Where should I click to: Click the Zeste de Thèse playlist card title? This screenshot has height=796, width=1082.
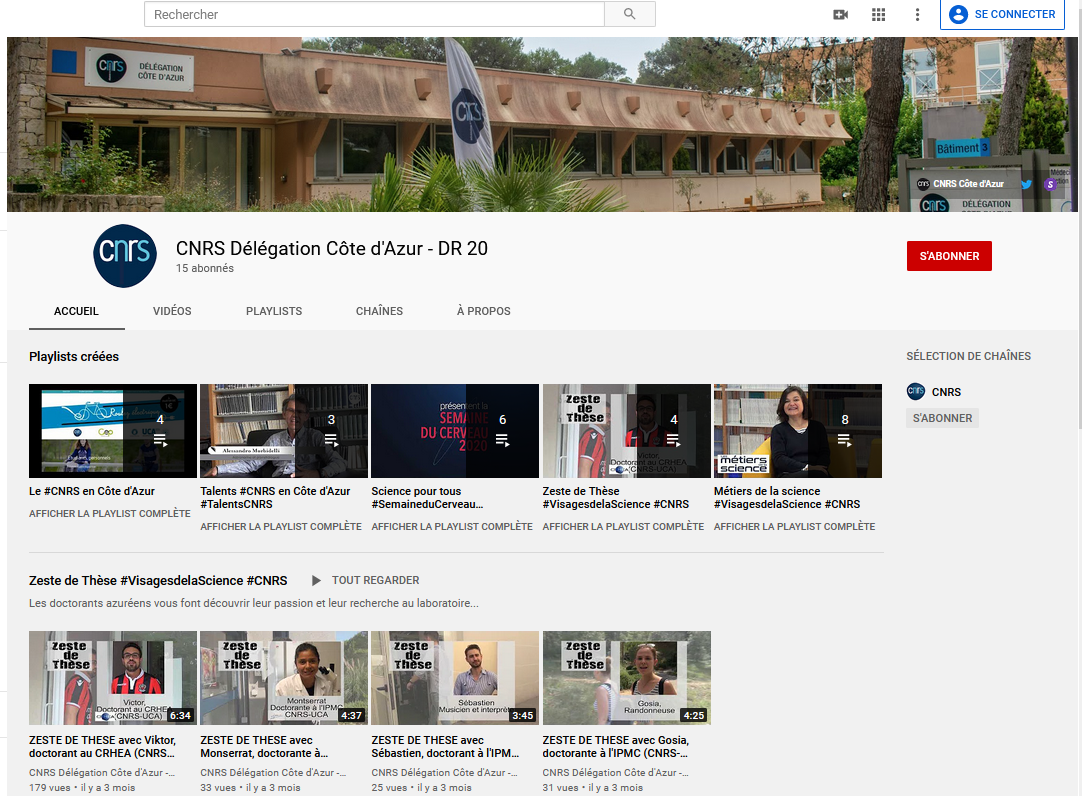(616, 497)
